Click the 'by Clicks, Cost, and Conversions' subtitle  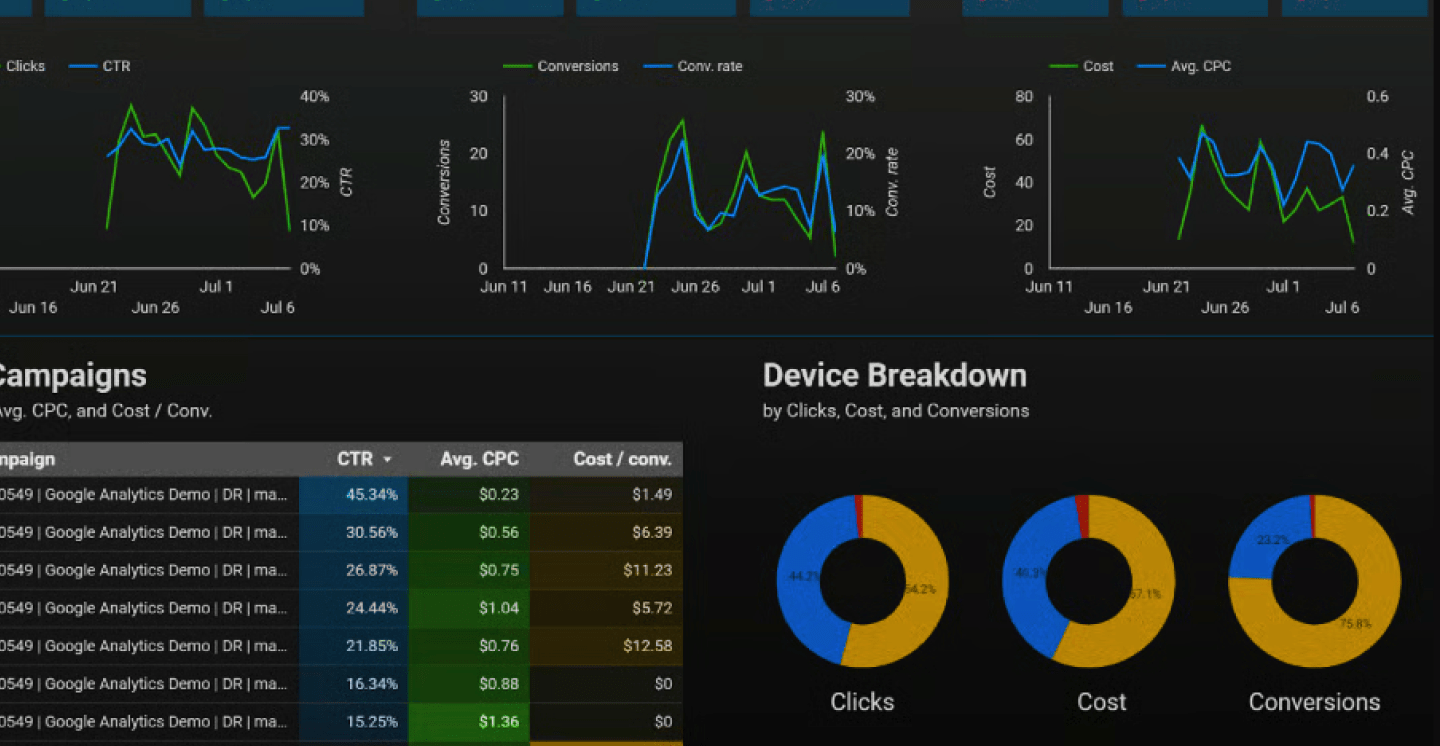click(x=896, y=410)
